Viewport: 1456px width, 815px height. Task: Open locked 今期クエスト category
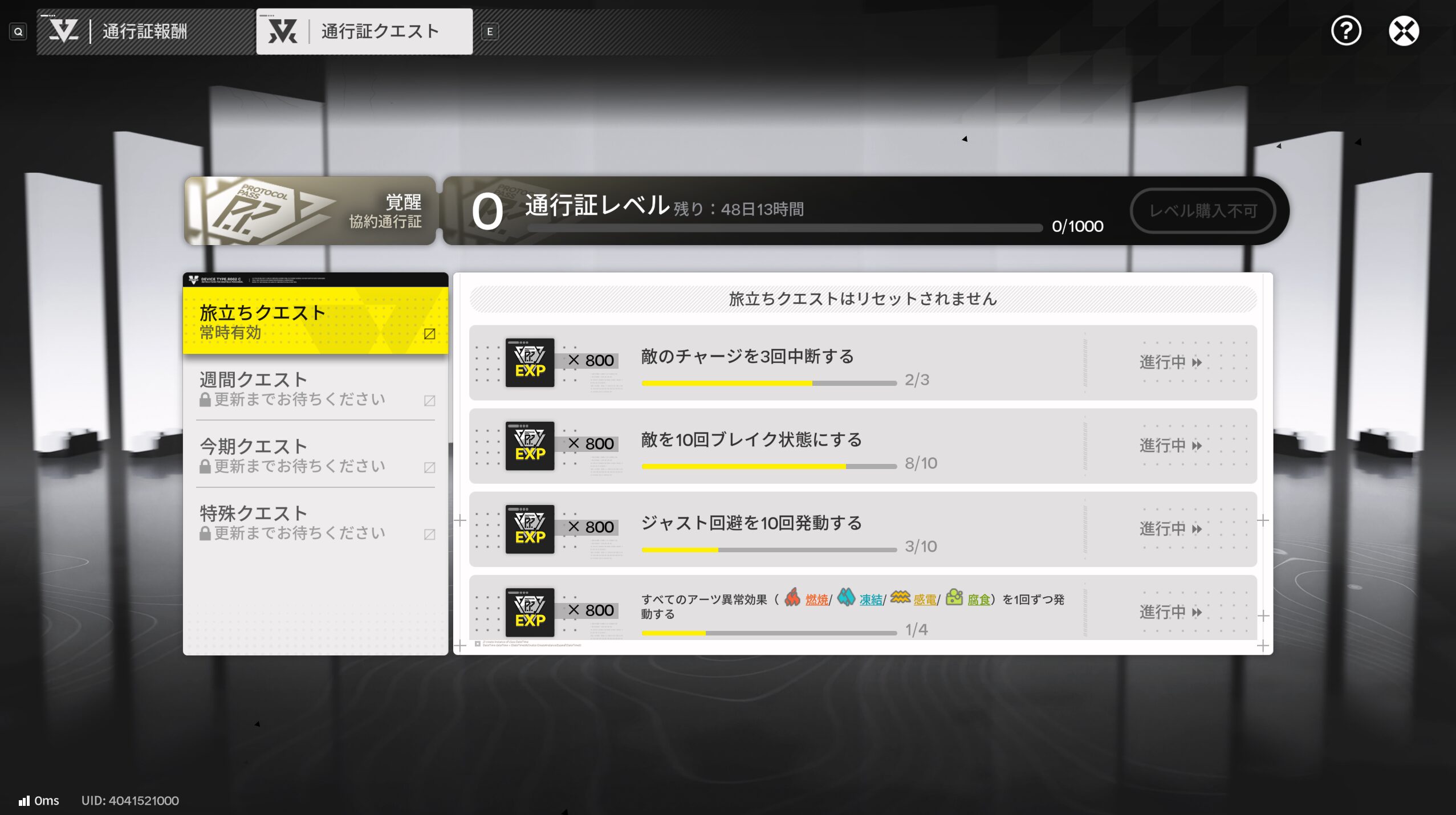pos(315,455)
